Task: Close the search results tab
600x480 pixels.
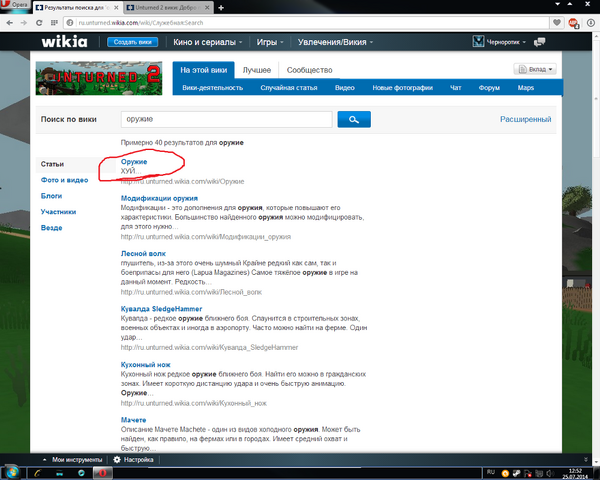Action: click(116, 8)
